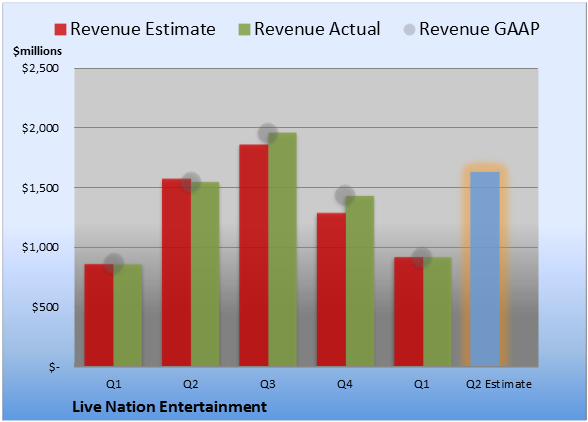Click the '$2,500' y-axis value

40,68
